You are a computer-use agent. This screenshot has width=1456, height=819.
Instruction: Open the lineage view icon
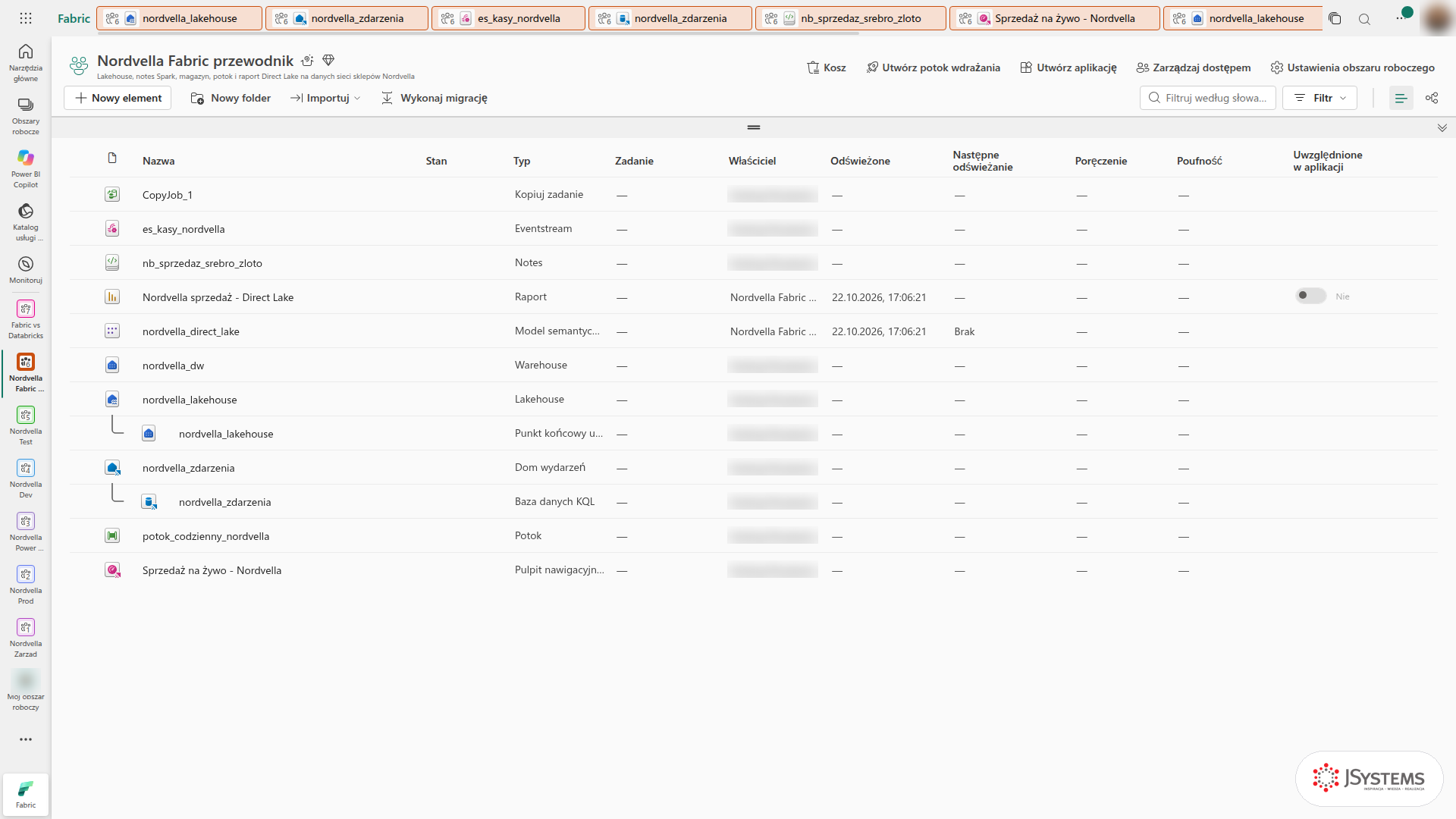coord(1432,98)
